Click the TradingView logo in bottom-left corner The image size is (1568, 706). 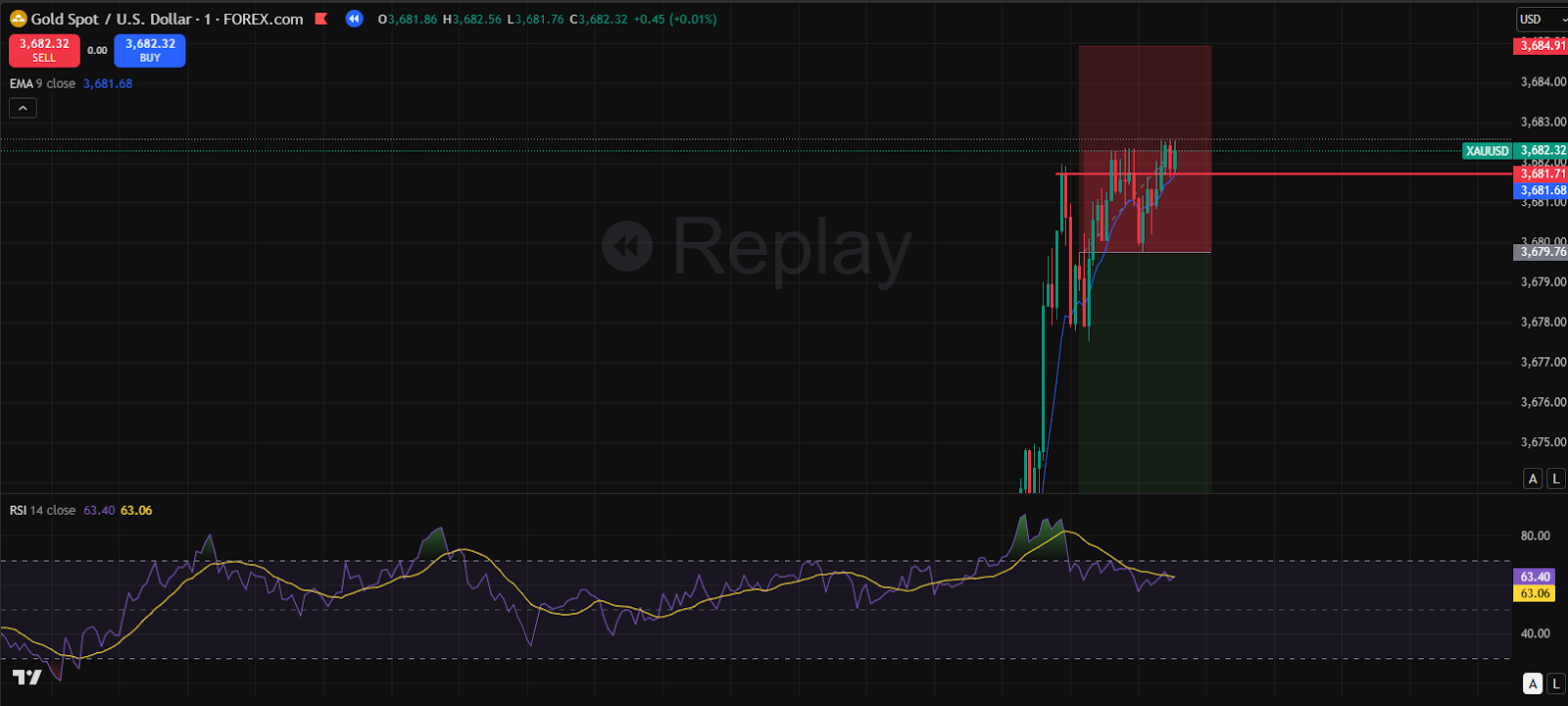tap(26, 677)
